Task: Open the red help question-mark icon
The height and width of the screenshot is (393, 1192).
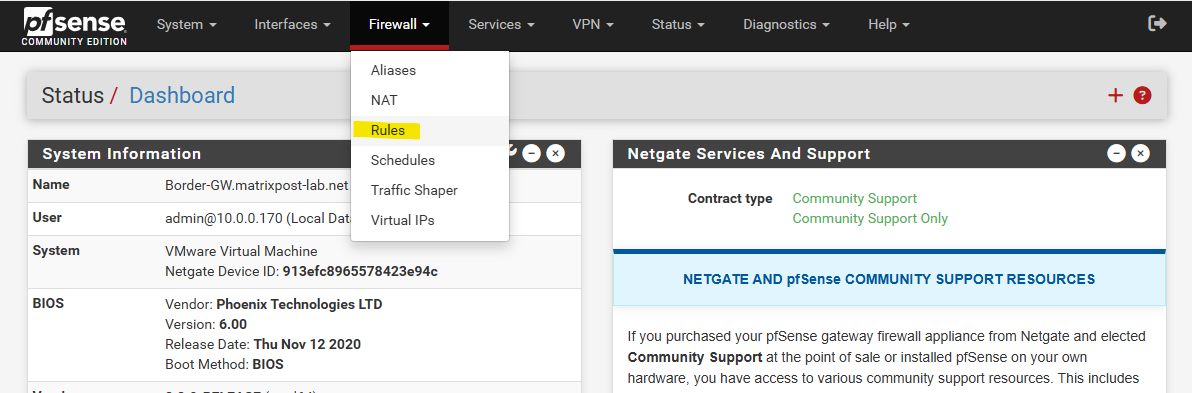Action: point(1142,95)
